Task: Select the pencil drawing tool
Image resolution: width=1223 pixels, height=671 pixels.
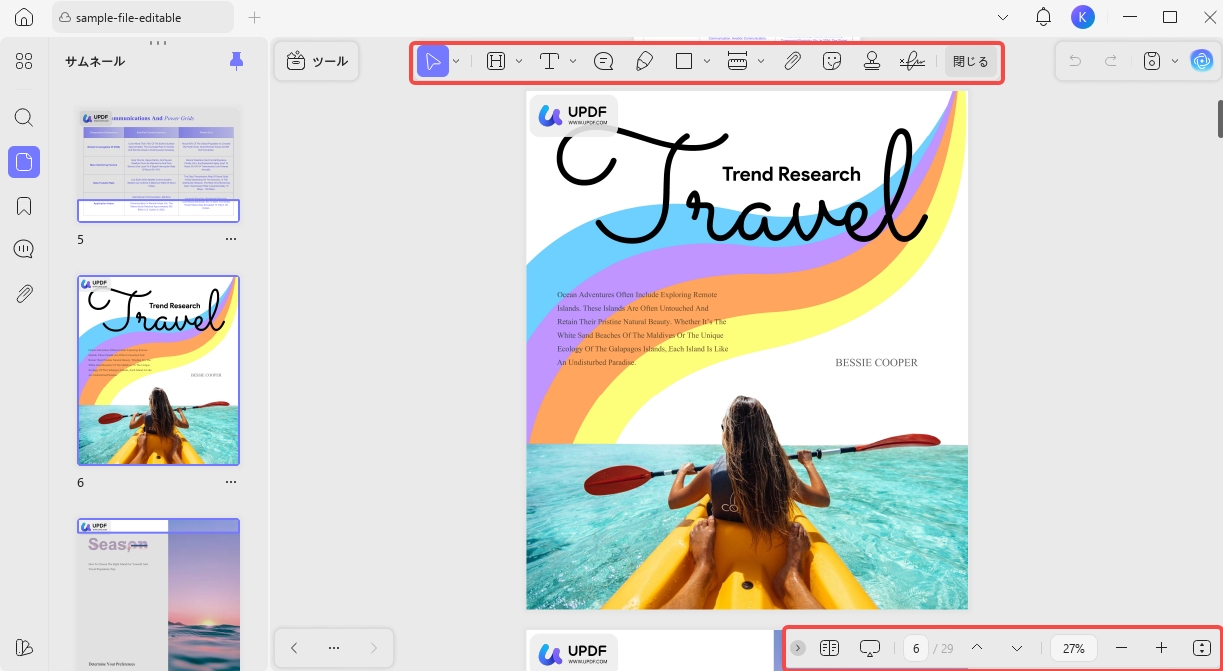Action: pos(644,61)
